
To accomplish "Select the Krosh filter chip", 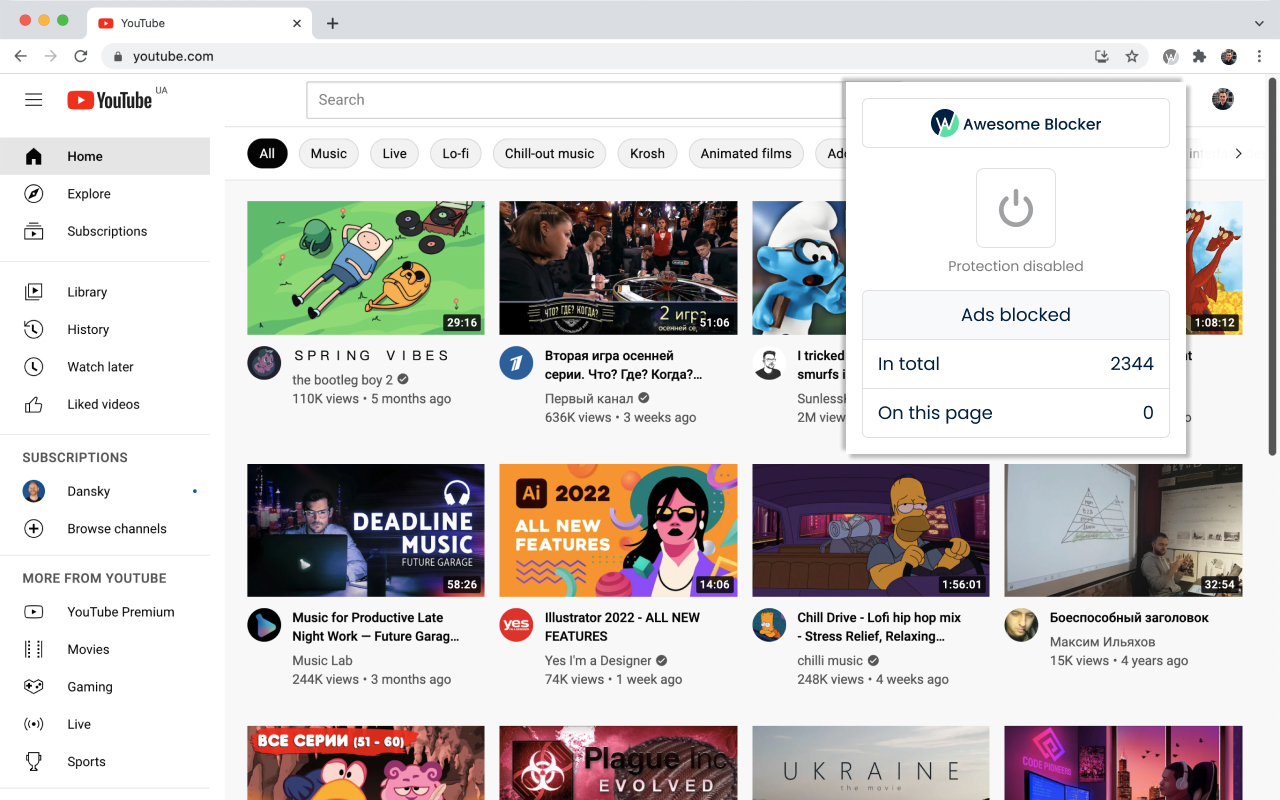I will click(x=647, y=154).
